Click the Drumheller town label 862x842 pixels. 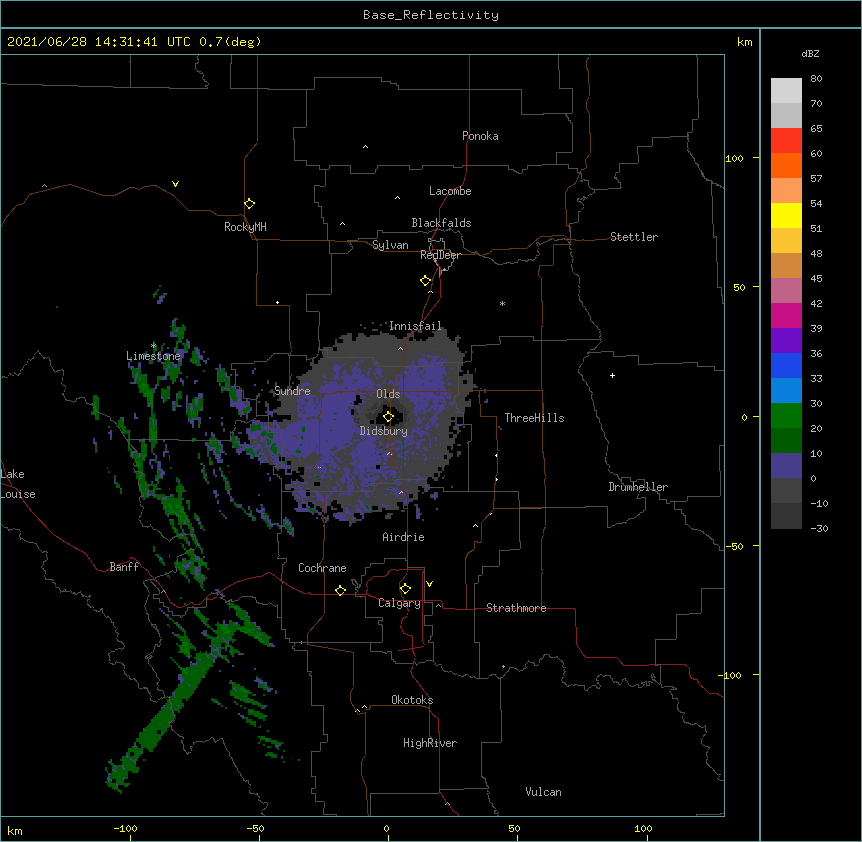(x=638, y=487)
